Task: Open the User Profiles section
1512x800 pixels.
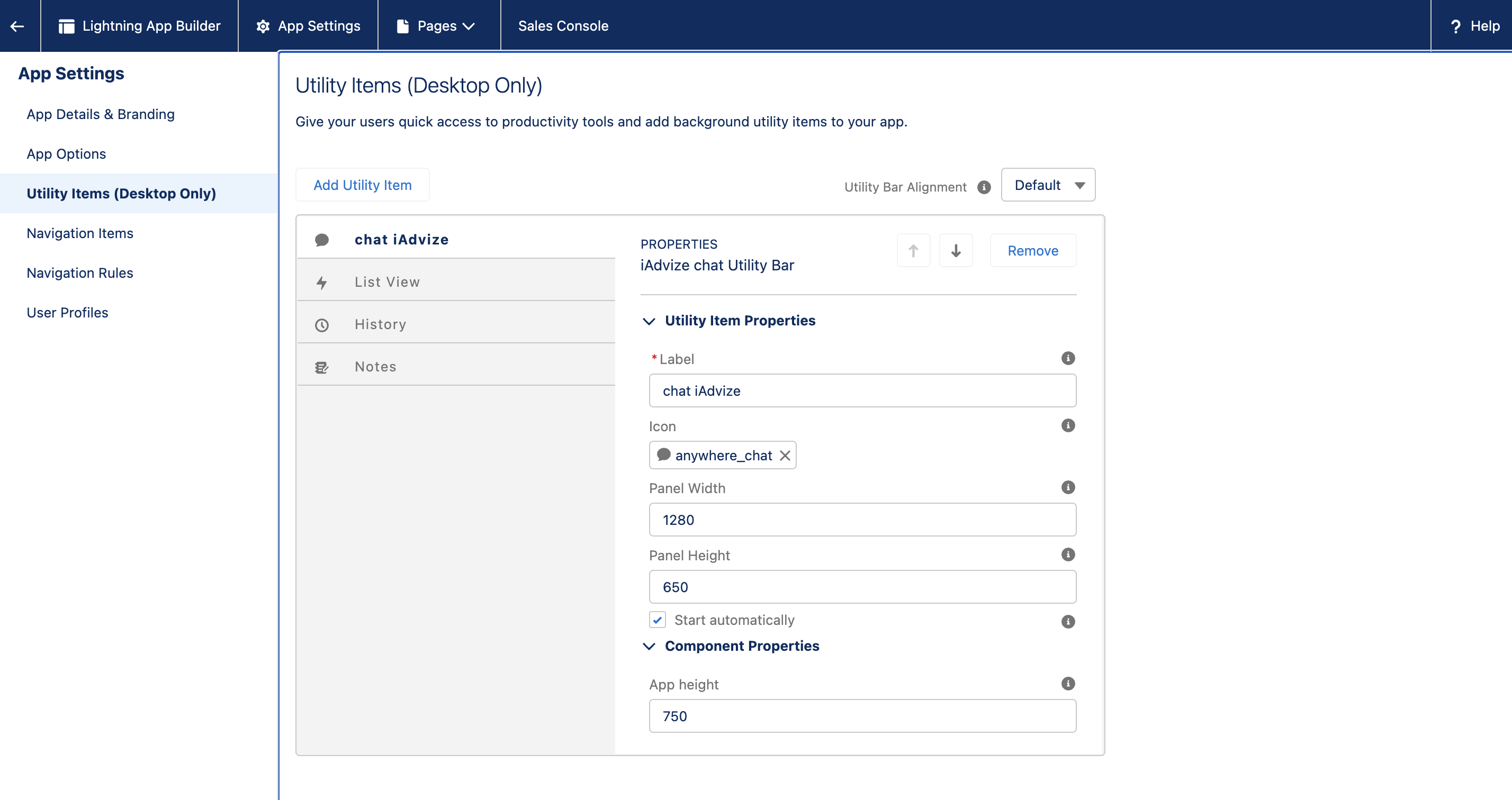Action: click(68, 313)
